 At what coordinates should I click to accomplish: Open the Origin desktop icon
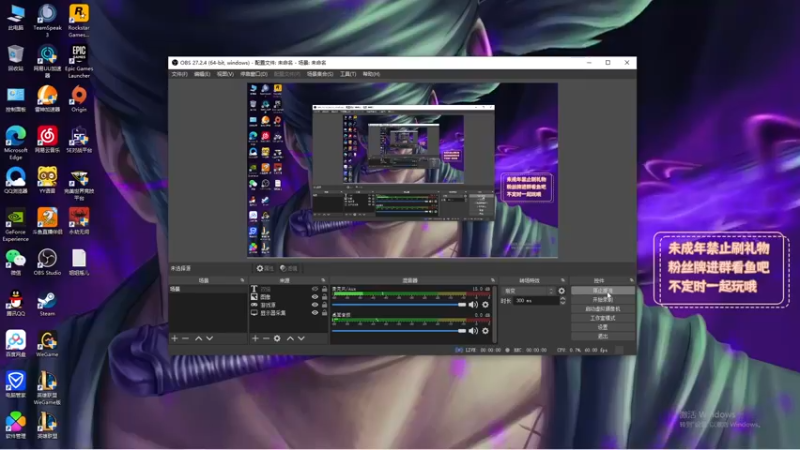point(79,98)
